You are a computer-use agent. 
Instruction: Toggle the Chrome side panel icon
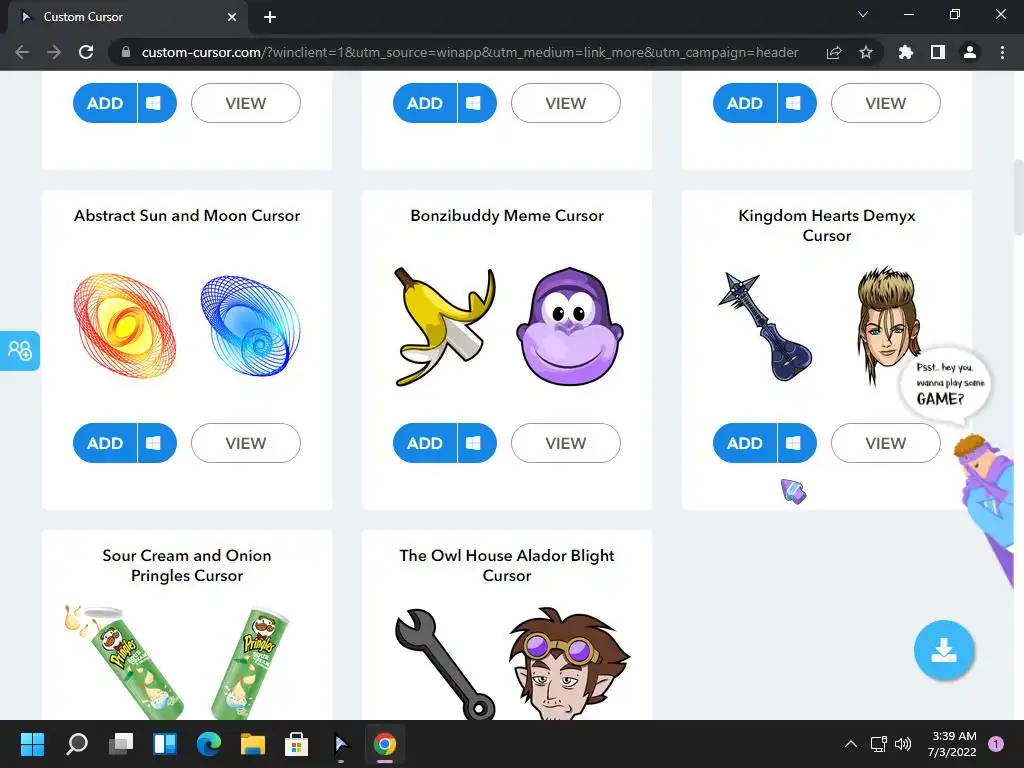[938, 52]
